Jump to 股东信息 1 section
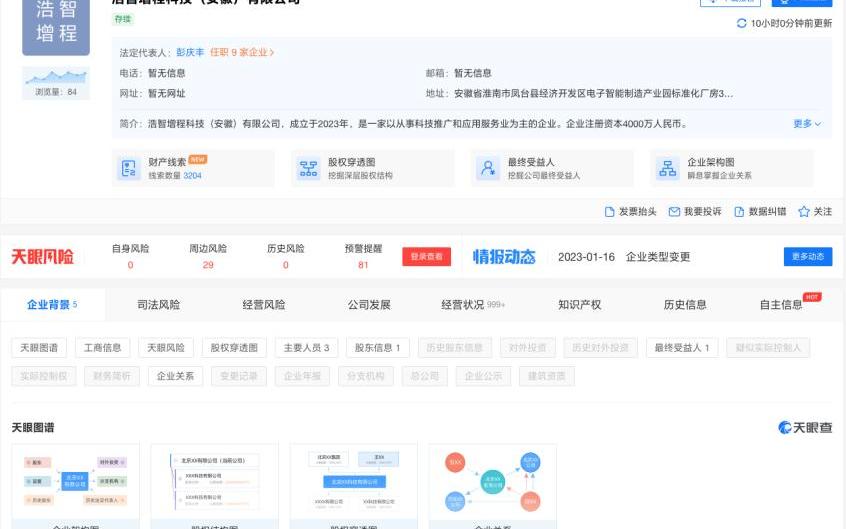Viewport: 846px width, 529px height. click(378, 348)
